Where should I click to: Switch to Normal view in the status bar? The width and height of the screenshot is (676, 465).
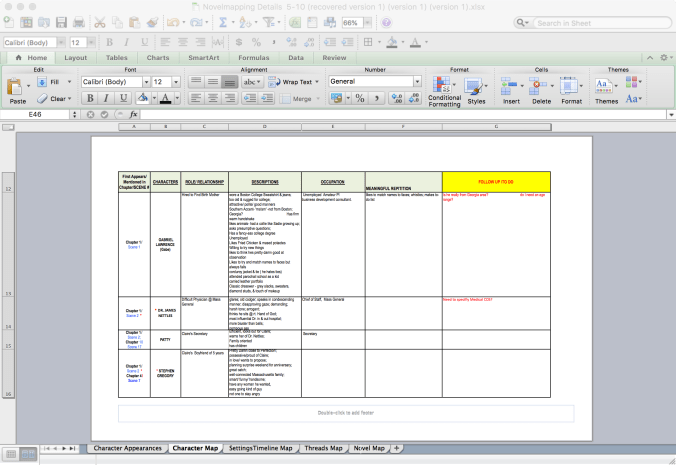(x=9, y=454)
